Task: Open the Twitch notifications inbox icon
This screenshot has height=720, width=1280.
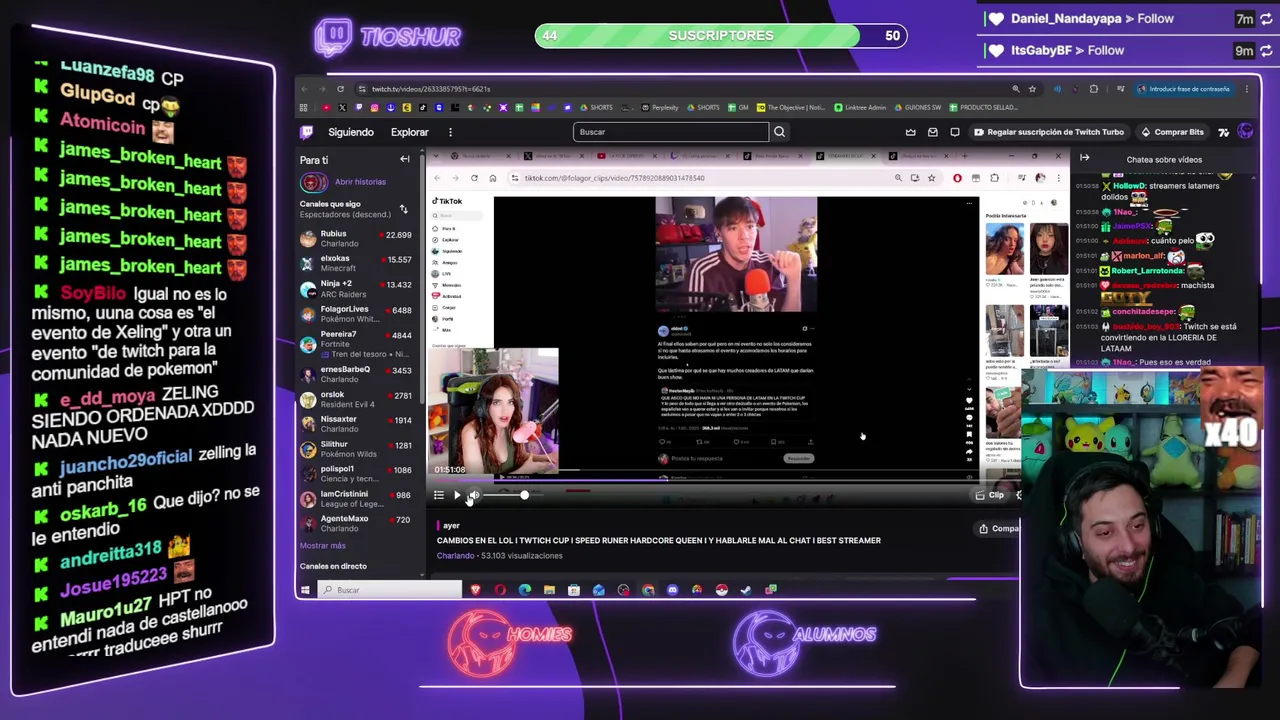Action: click(932, 132)
